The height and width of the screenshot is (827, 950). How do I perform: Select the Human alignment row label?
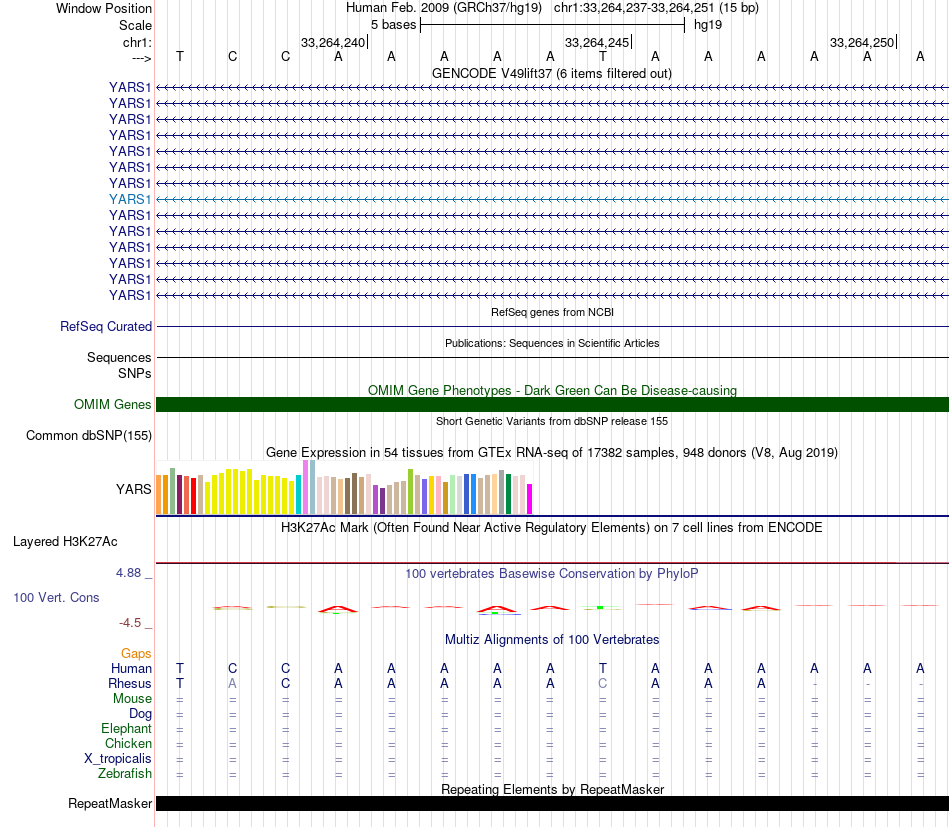point(131,668)
